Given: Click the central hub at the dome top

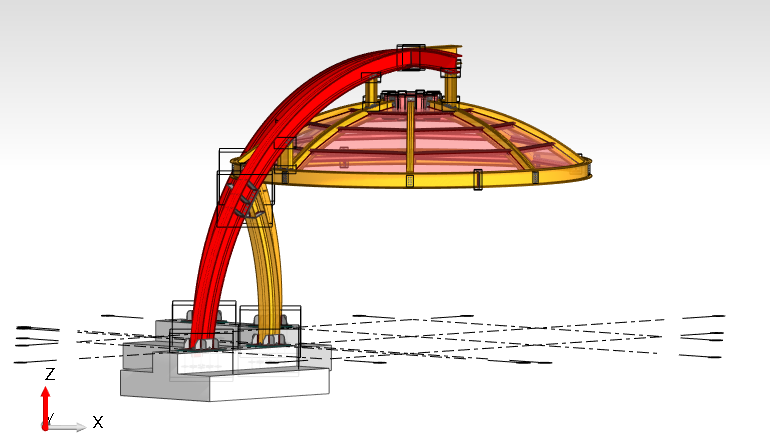Looking at the screenshot, I should (x=410, y=98).
